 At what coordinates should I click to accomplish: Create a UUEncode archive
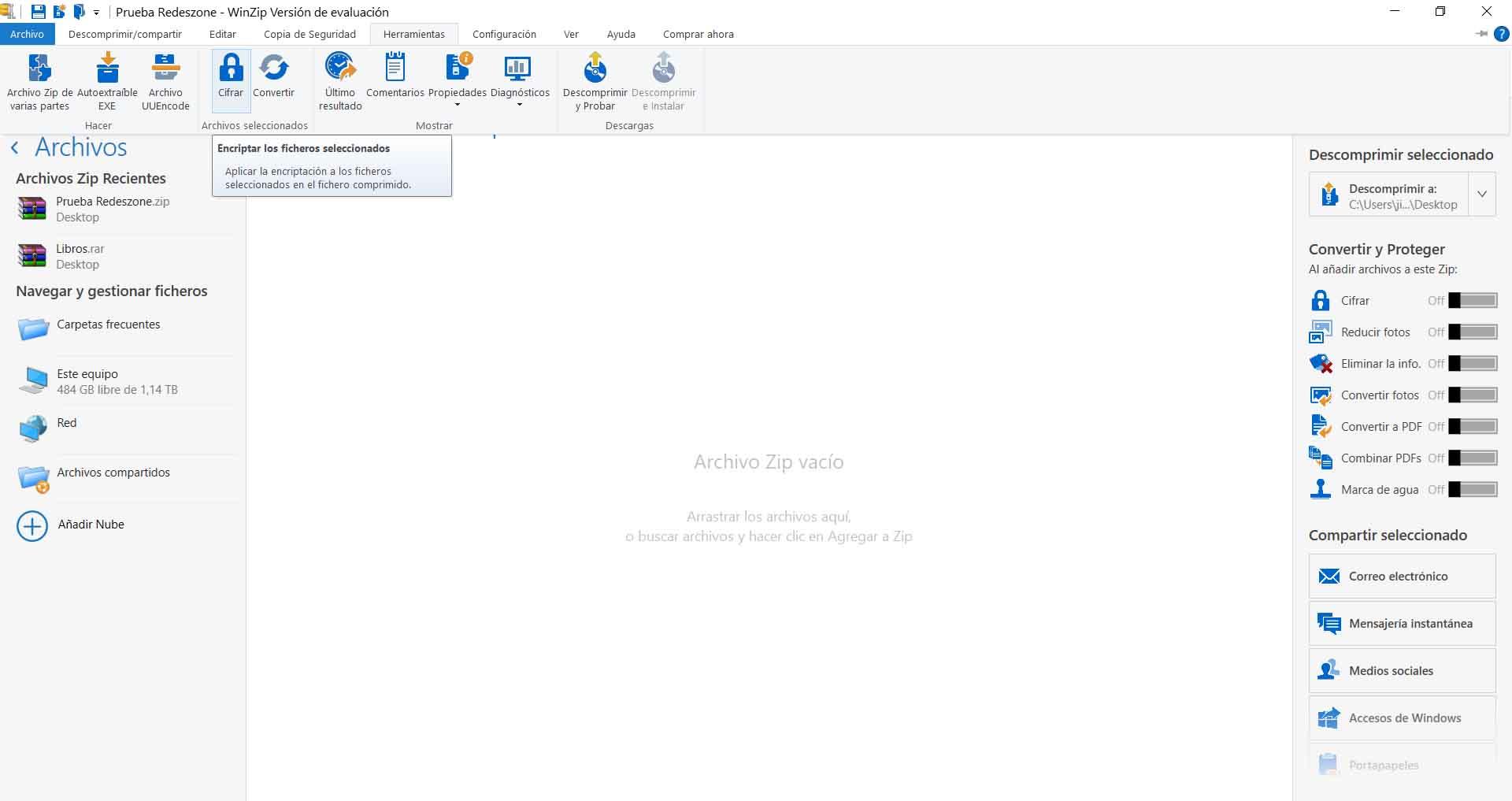(165, 82)
